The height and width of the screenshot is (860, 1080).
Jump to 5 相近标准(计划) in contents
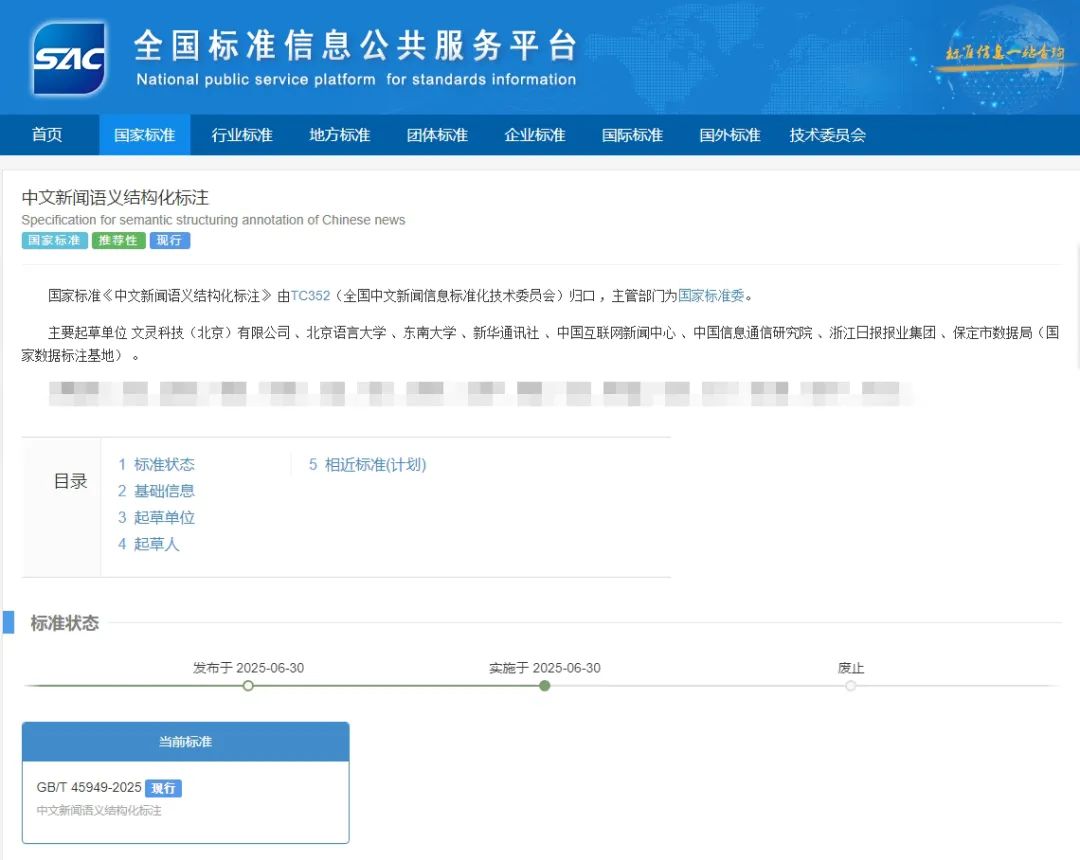pyautogui.click(x=367, y=464)
